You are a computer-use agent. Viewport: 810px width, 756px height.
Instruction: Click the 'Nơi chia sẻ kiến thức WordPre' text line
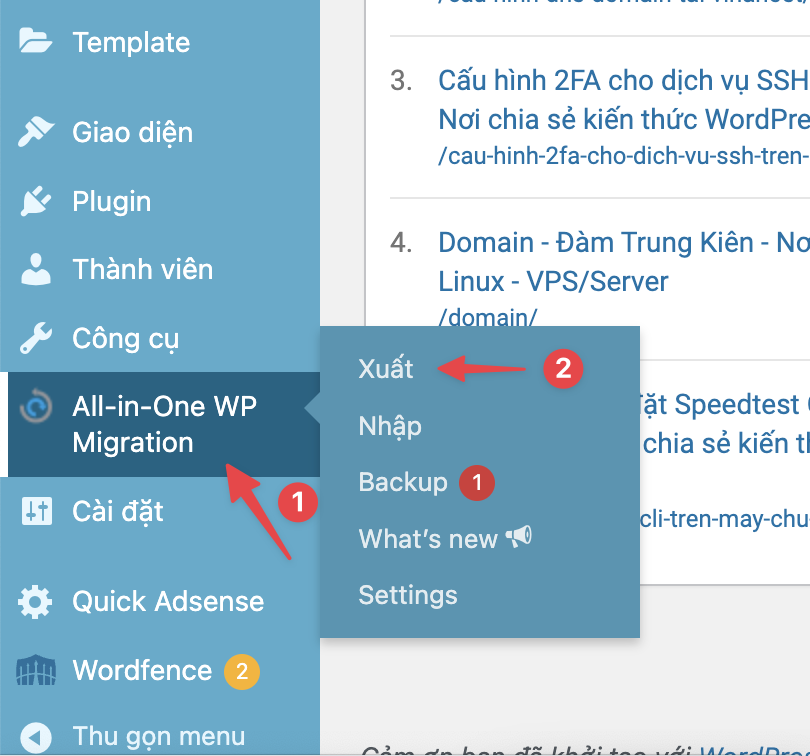coord(624,120)
